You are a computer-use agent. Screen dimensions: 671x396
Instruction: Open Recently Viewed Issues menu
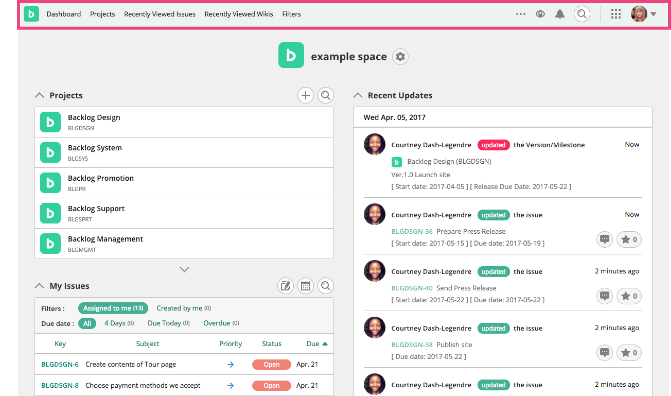click(x=160, y=14)
